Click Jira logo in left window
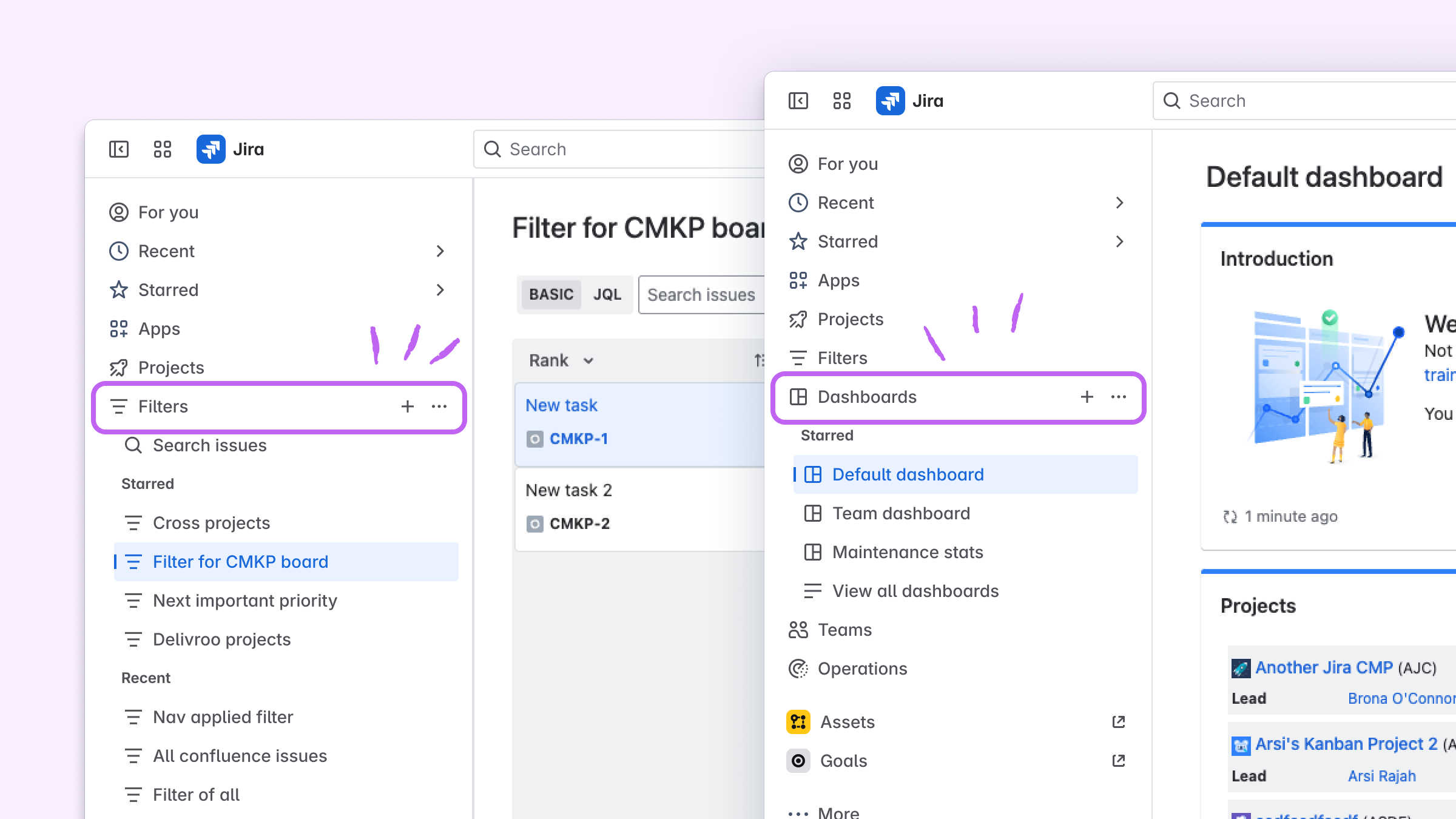1456x819 pixels. pos(211,149)
